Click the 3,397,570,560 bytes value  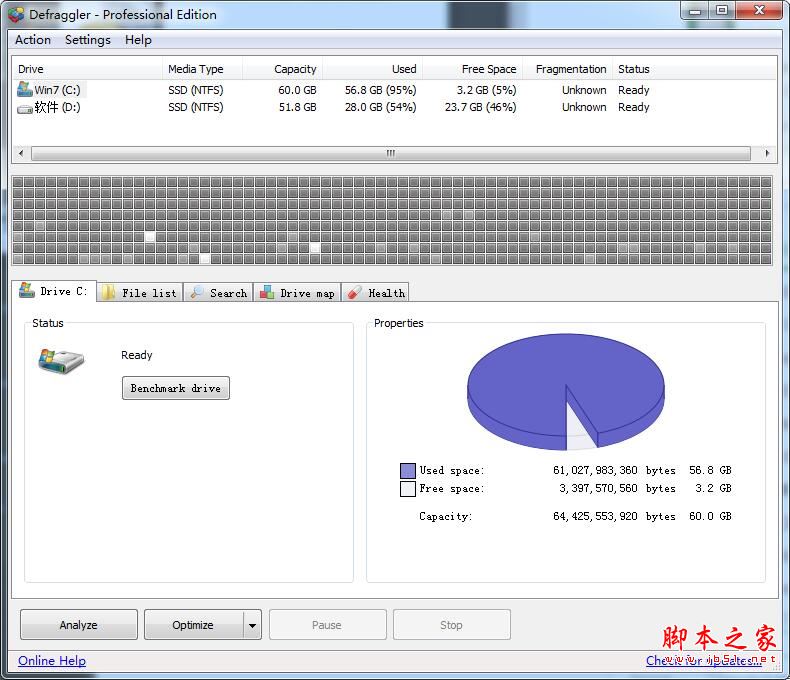[617, 489]
